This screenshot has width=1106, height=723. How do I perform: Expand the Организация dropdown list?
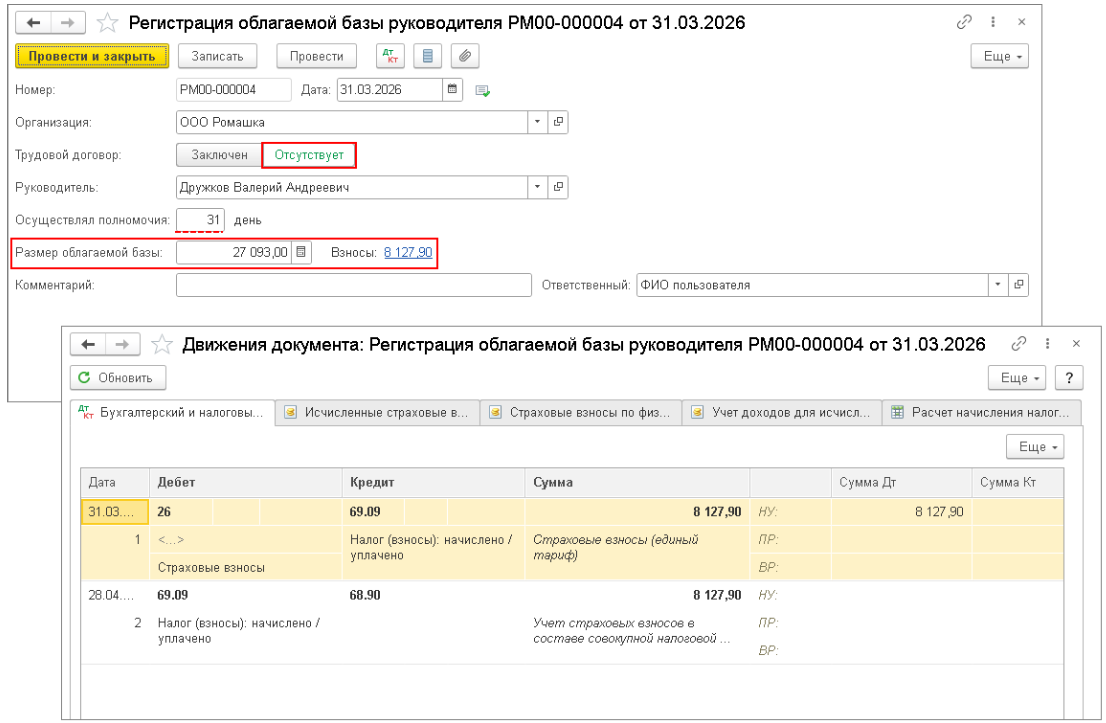point(538,122)
